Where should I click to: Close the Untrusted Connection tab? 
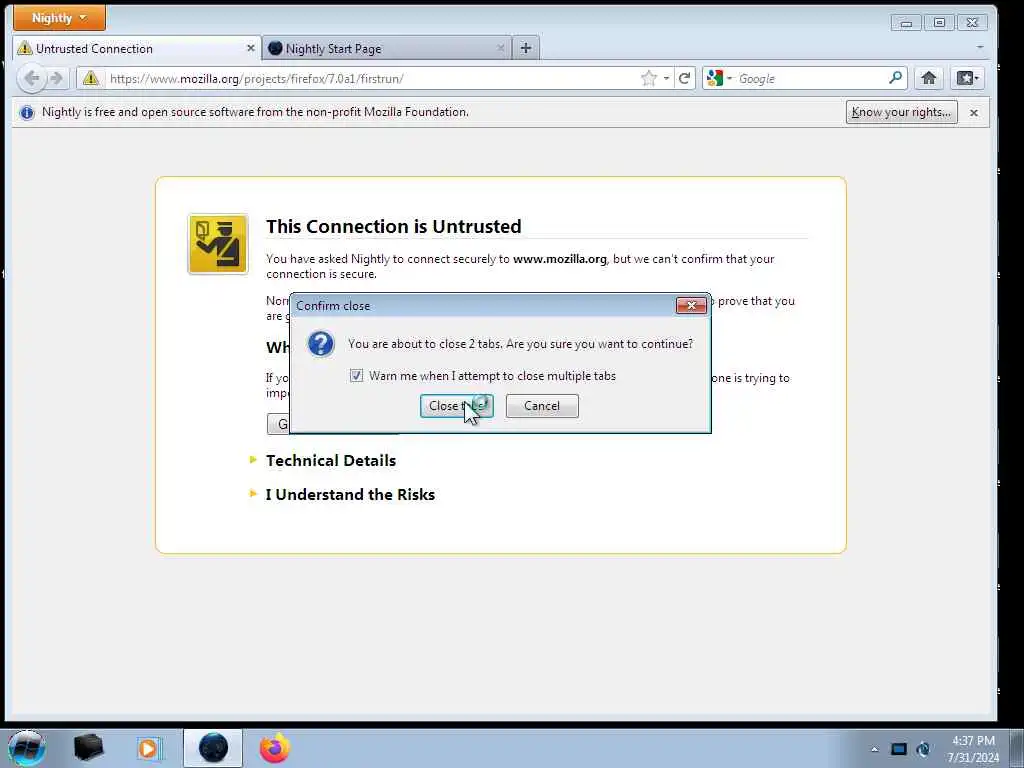251,48
